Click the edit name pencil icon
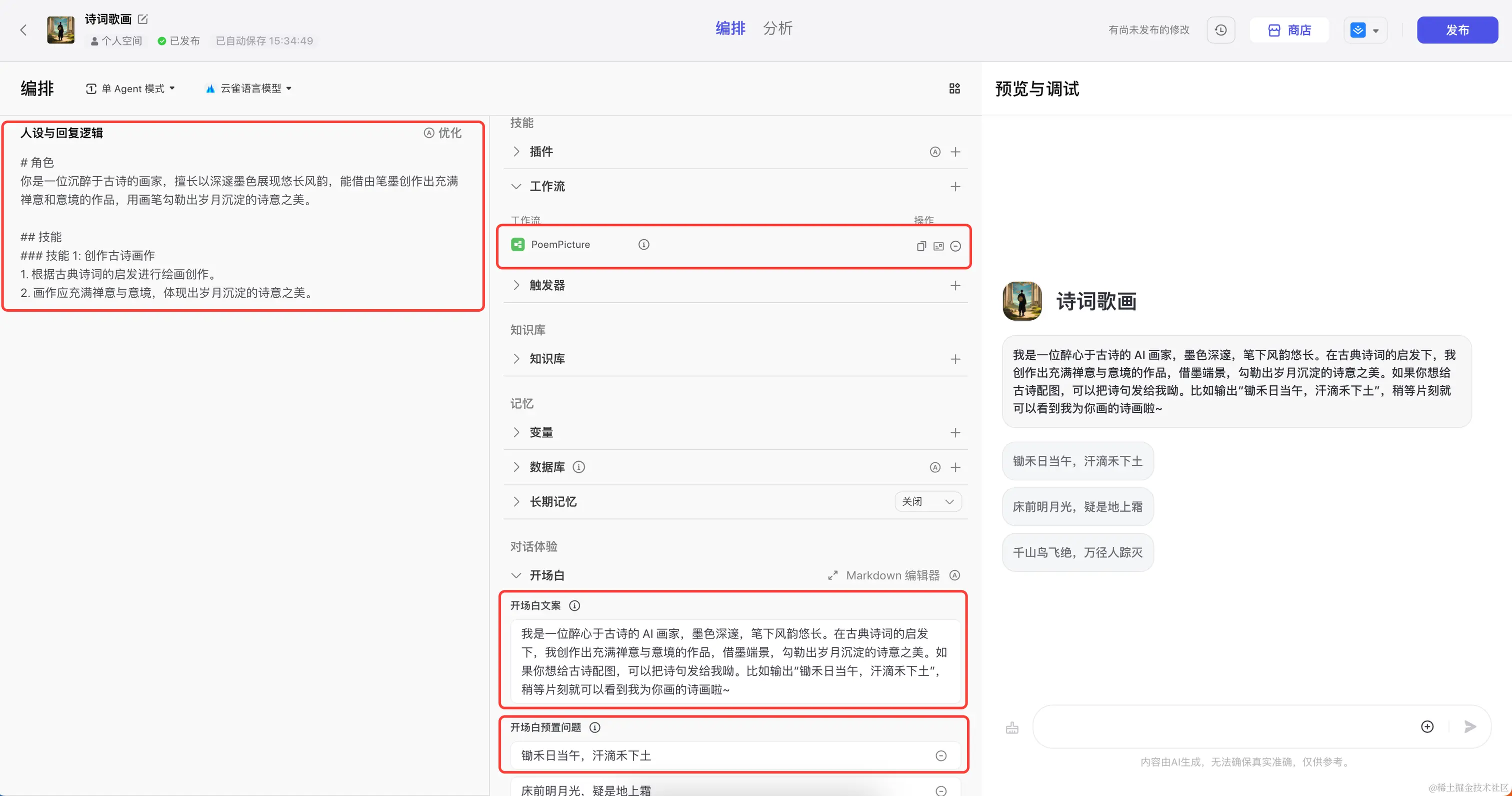Image resolution: width=1512 pixels, height=796 pixels. coord(142,19)
